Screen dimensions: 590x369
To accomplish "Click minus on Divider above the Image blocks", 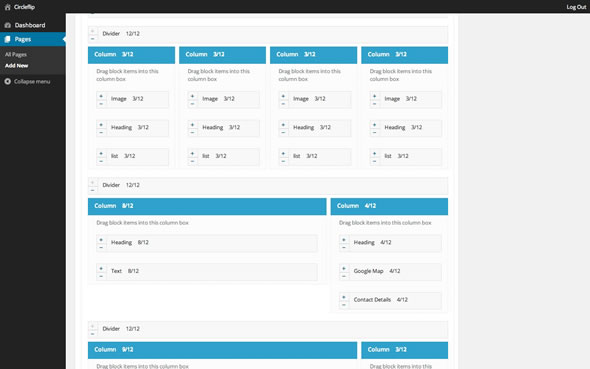I will coord(93,38).
